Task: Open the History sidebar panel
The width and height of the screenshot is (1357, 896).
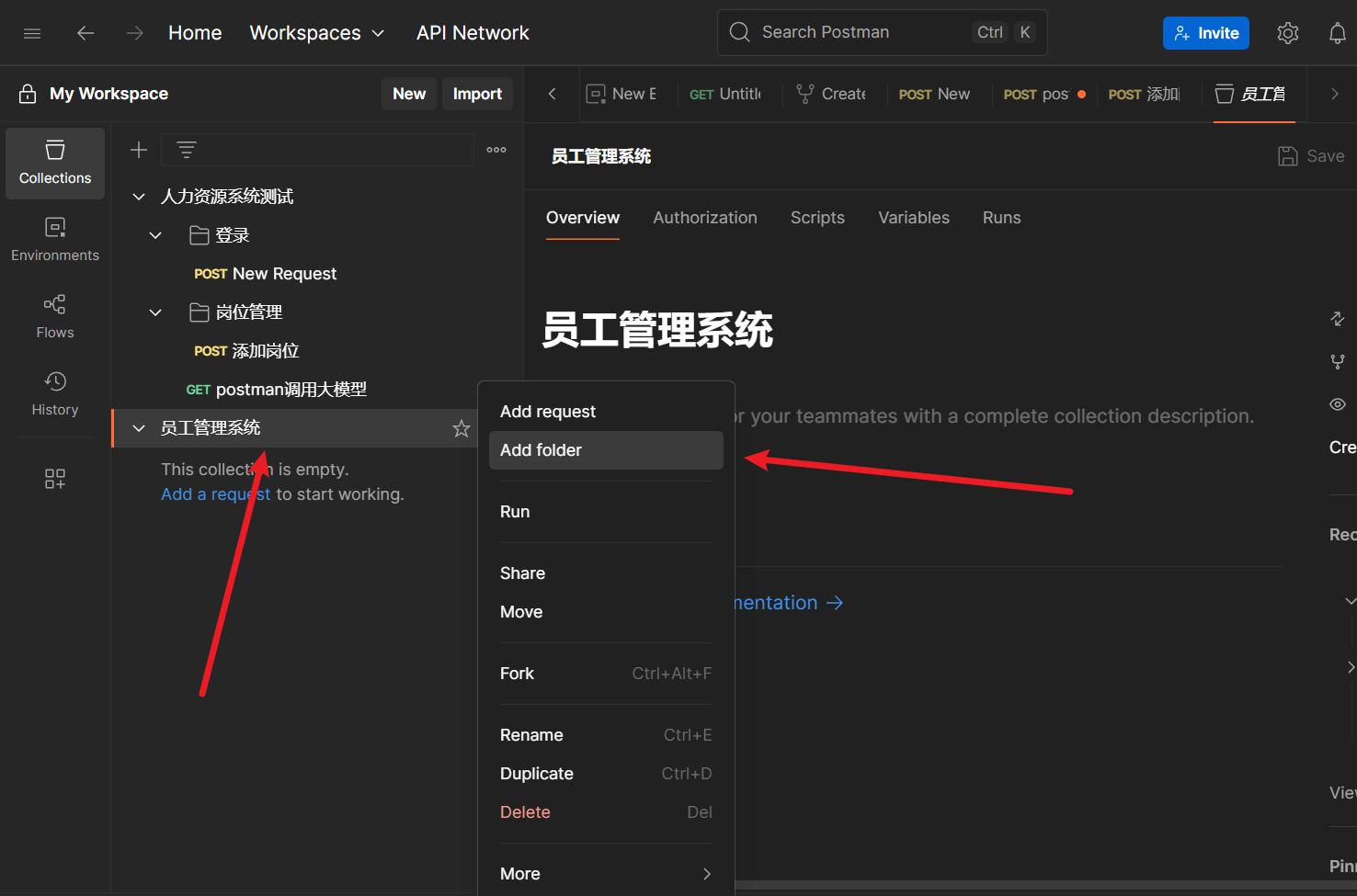Action: [x=55, y=394]
